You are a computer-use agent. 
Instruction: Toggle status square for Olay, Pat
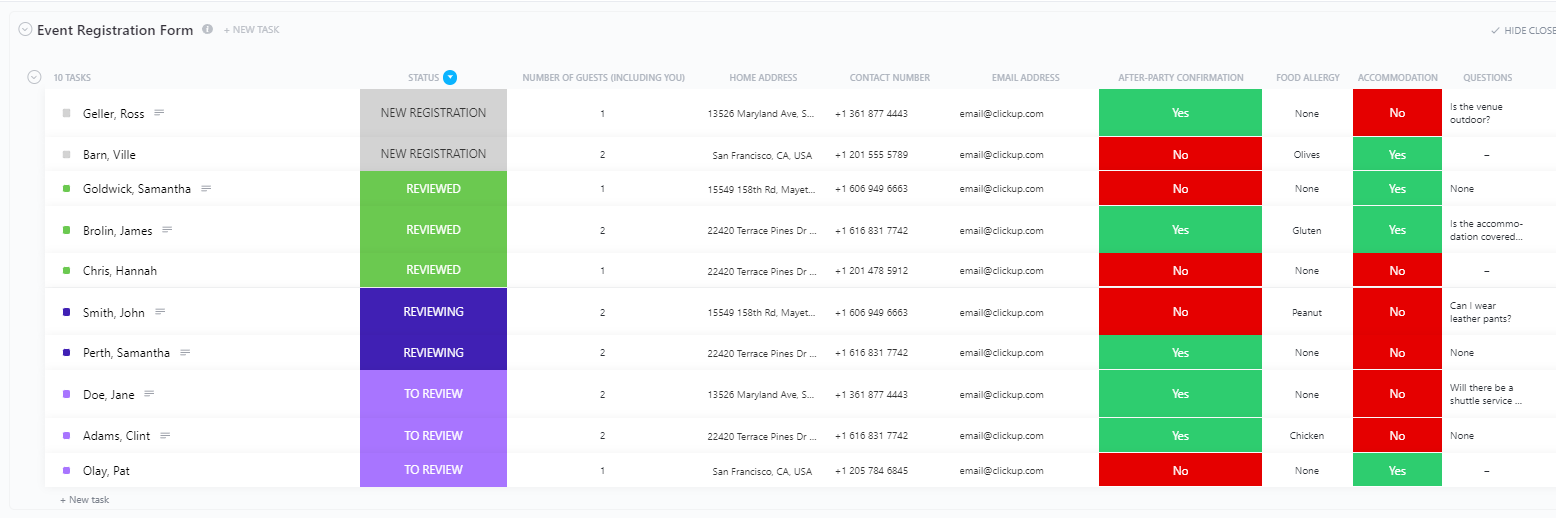(66, 471)
